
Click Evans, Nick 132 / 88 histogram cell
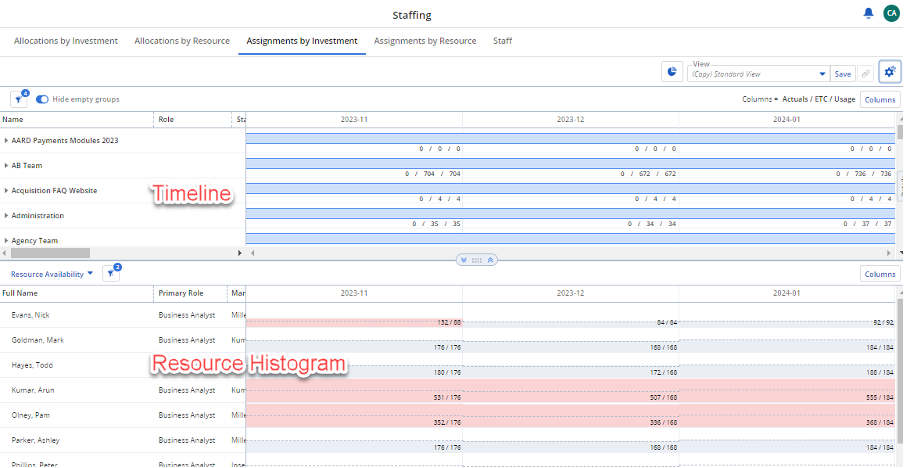[449, 323]
